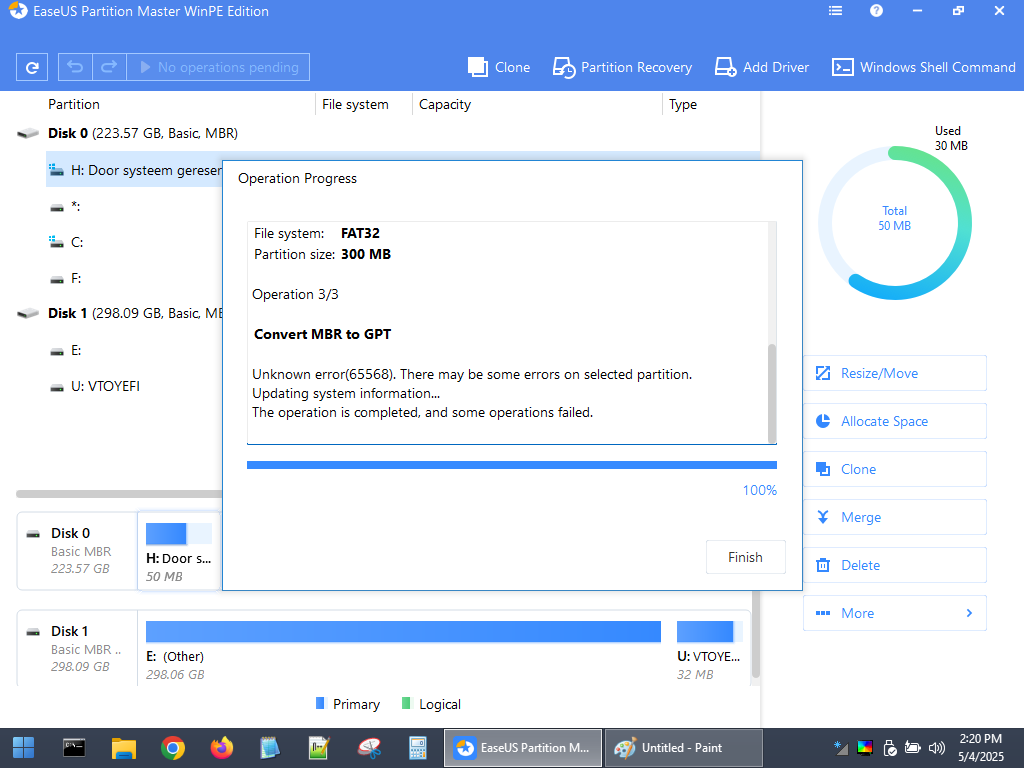1024x768 pixels.
Task: Open Command Prompt from taskbar
Action: click(x=74, y=748)
